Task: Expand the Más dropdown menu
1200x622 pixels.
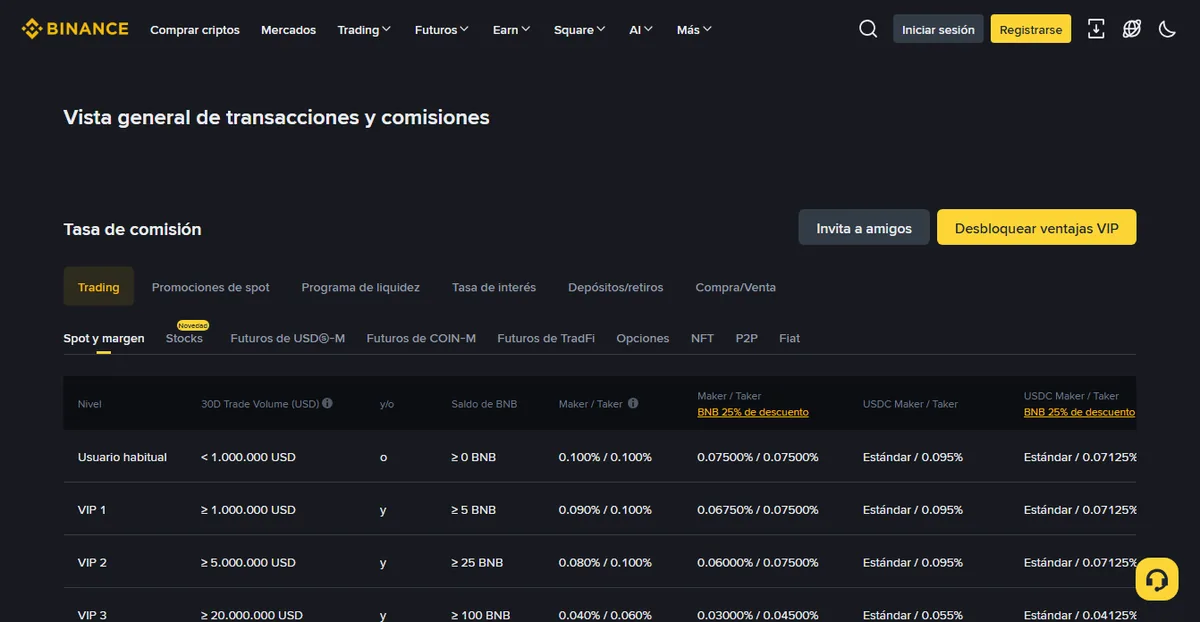Action: [694, 30]
